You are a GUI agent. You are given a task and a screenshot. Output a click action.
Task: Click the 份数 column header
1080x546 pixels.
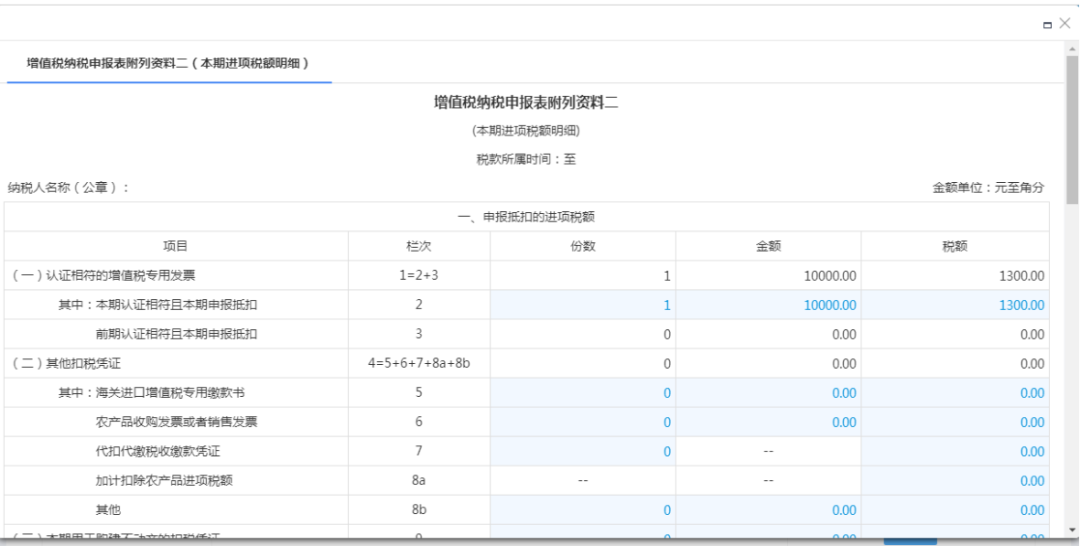(x=583, y=246)
